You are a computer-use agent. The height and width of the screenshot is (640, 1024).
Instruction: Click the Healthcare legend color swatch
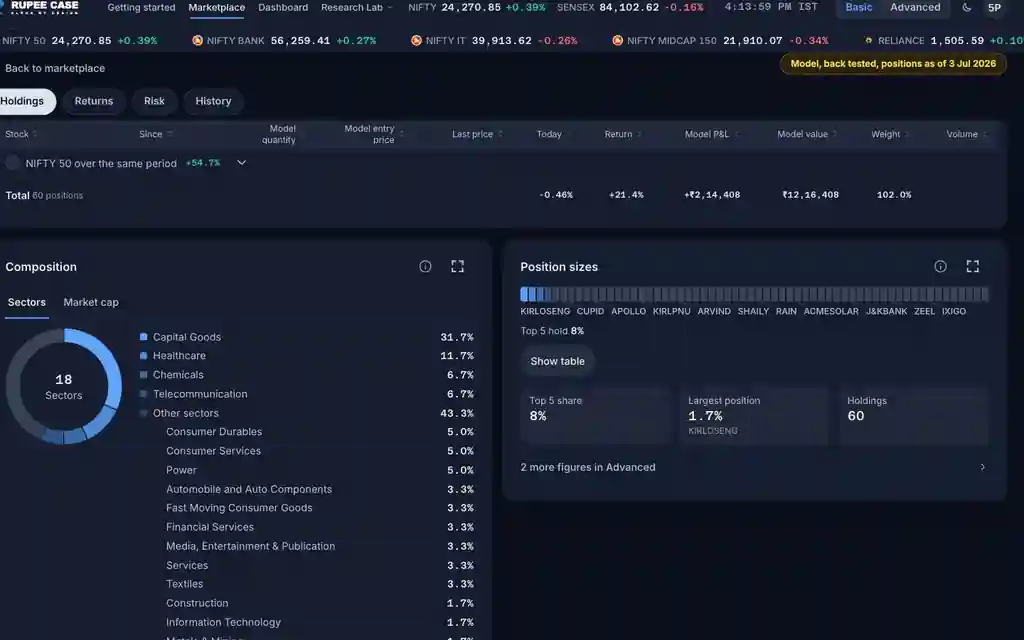coord(144,356)
